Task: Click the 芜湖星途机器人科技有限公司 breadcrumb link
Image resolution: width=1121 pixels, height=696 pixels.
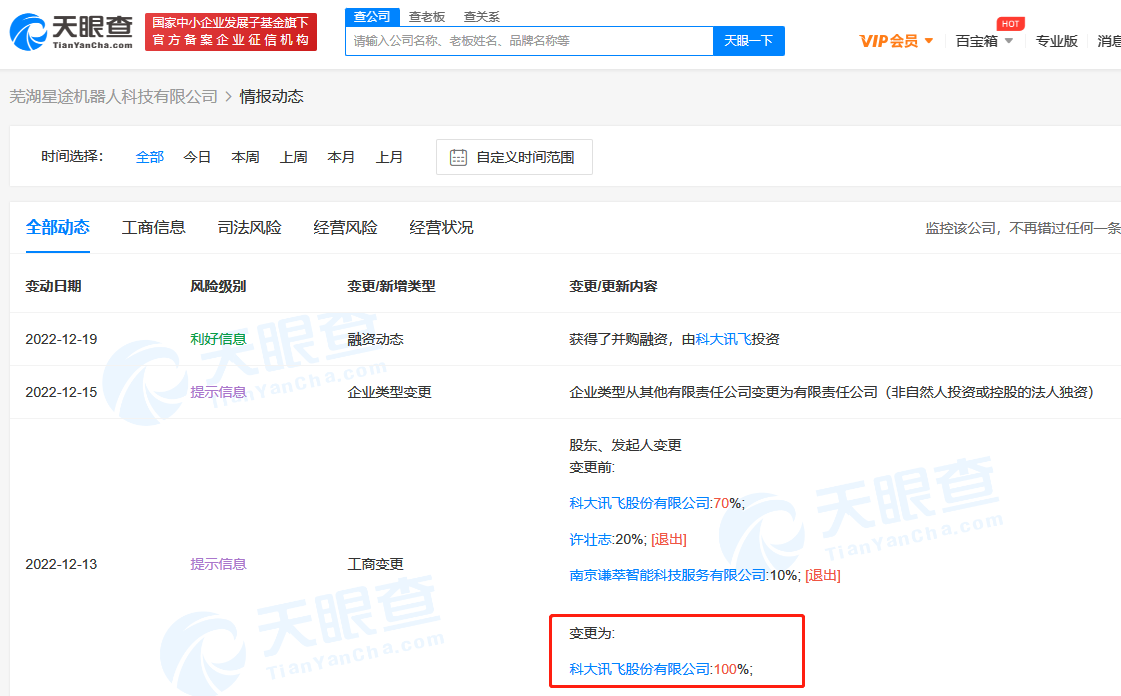Action: click(114, 96)
